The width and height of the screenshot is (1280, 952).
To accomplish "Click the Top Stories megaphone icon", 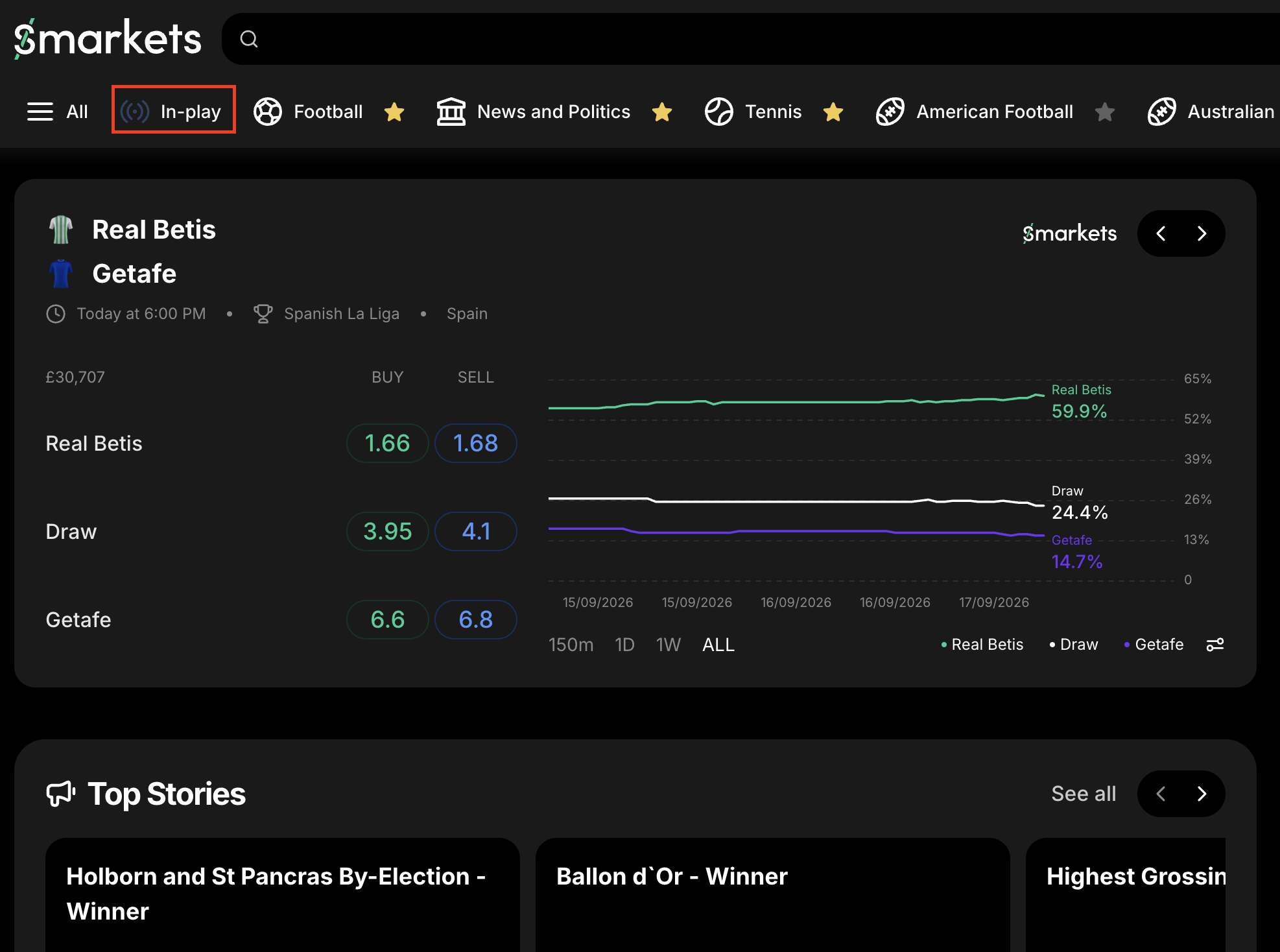I will [x=61, y=794].
